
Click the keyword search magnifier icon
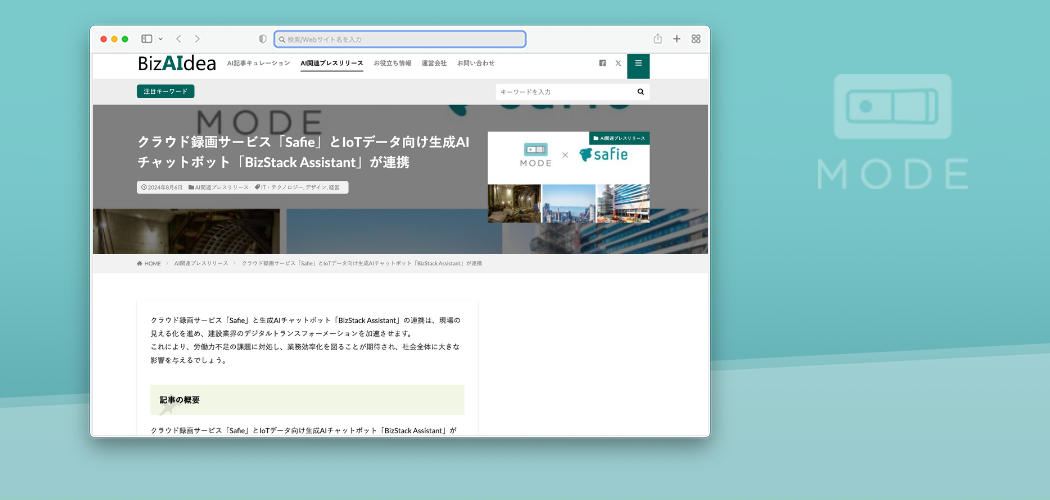pos(640,91)
